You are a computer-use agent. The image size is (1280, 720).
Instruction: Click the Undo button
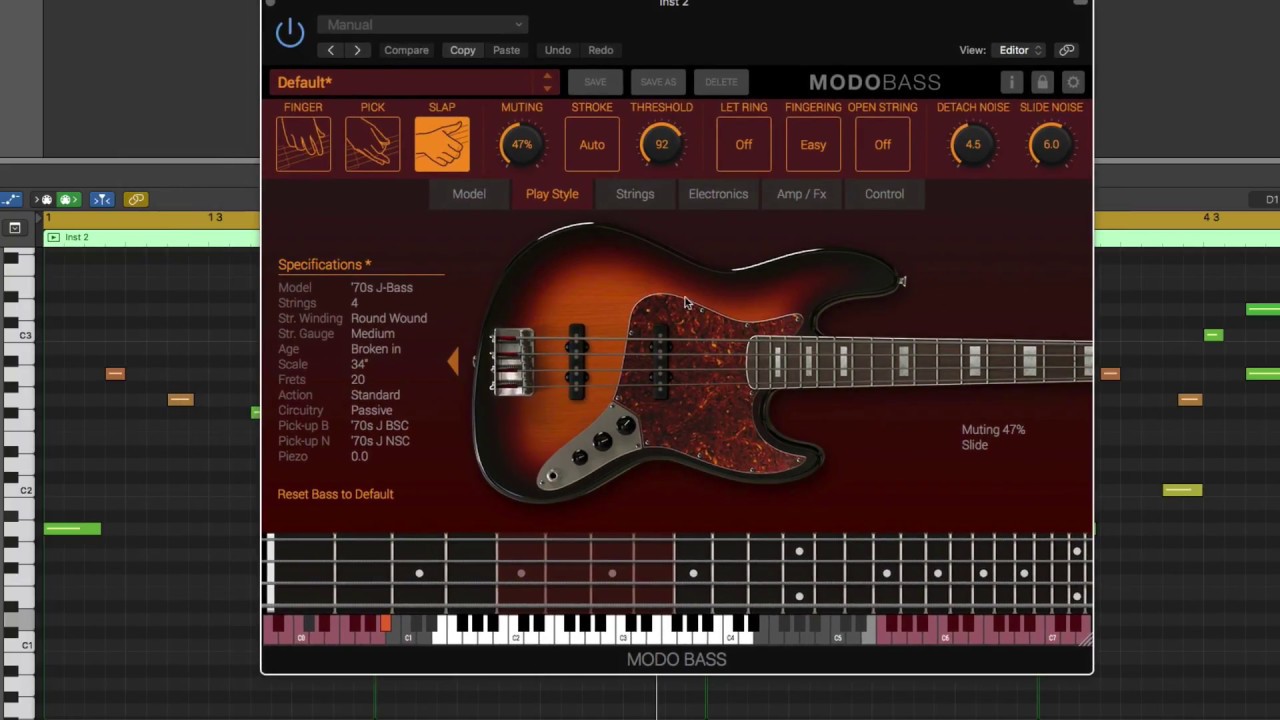coord(557,50)
